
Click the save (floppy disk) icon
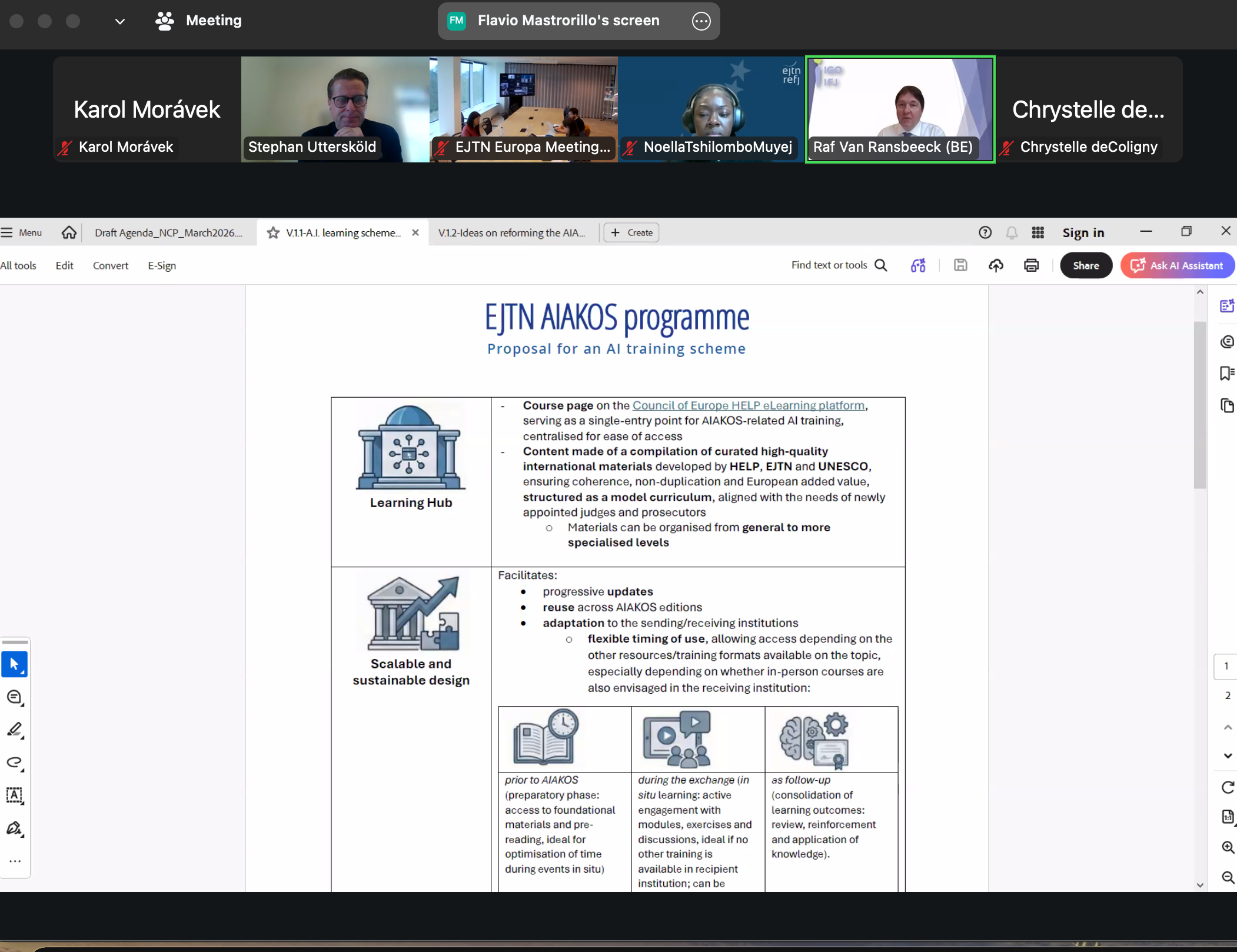point(960,265)
